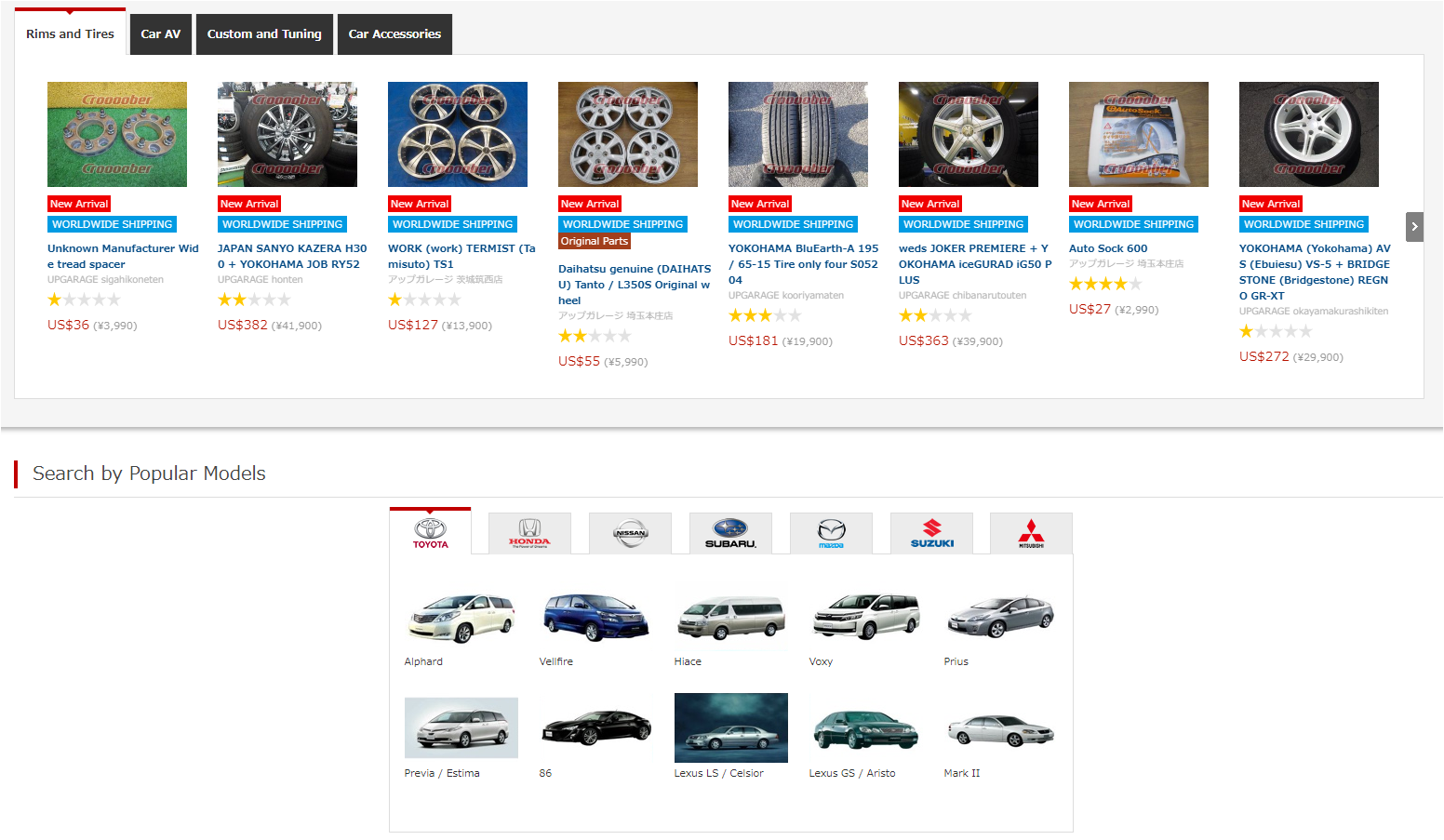Select the Mazda brand logo tab

(831, 533)
